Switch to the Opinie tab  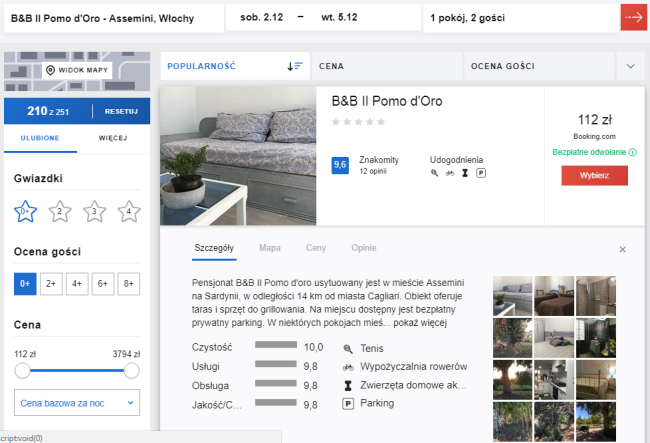pos(364,247)
